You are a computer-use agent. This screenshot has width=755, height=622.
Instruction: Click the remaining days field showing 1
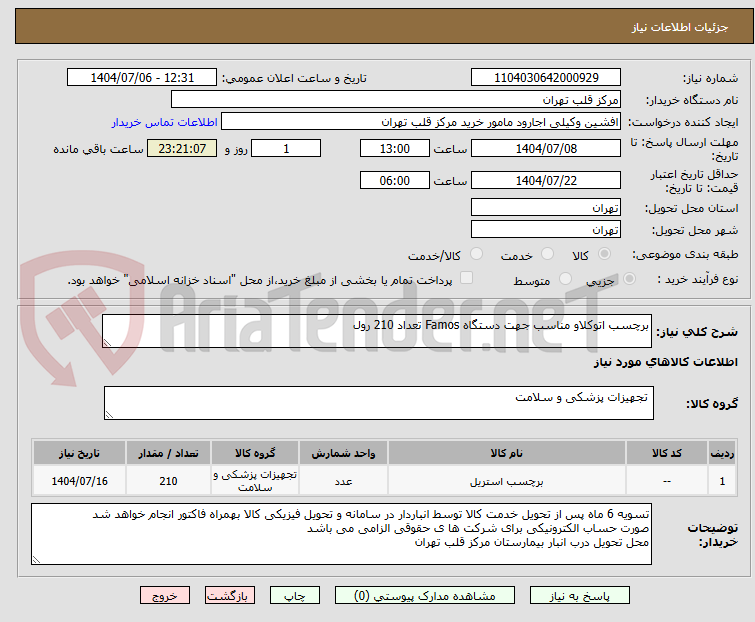[286, 148]
